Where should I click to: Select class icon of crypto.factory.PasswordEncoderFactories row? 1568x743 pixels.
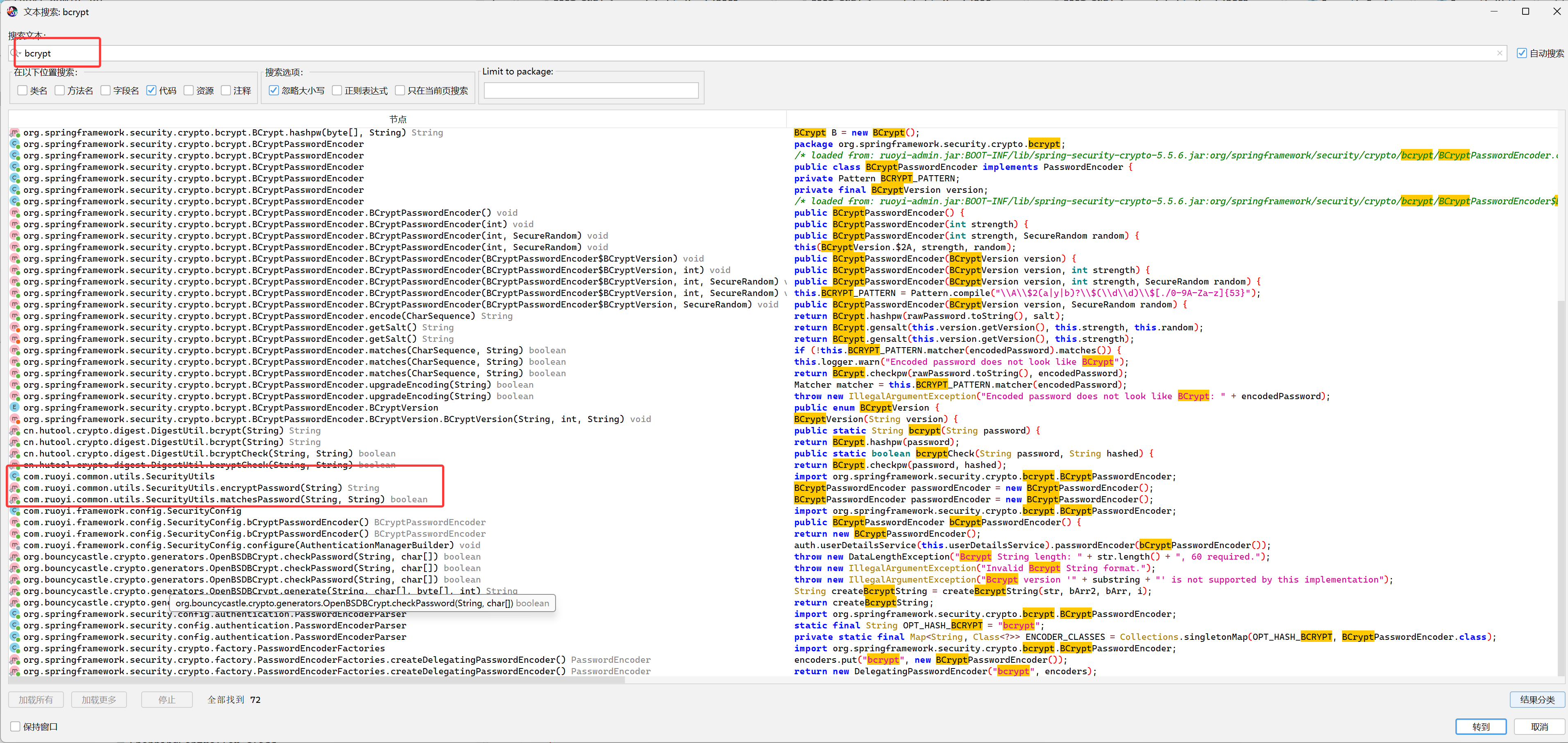click(15, 649)
